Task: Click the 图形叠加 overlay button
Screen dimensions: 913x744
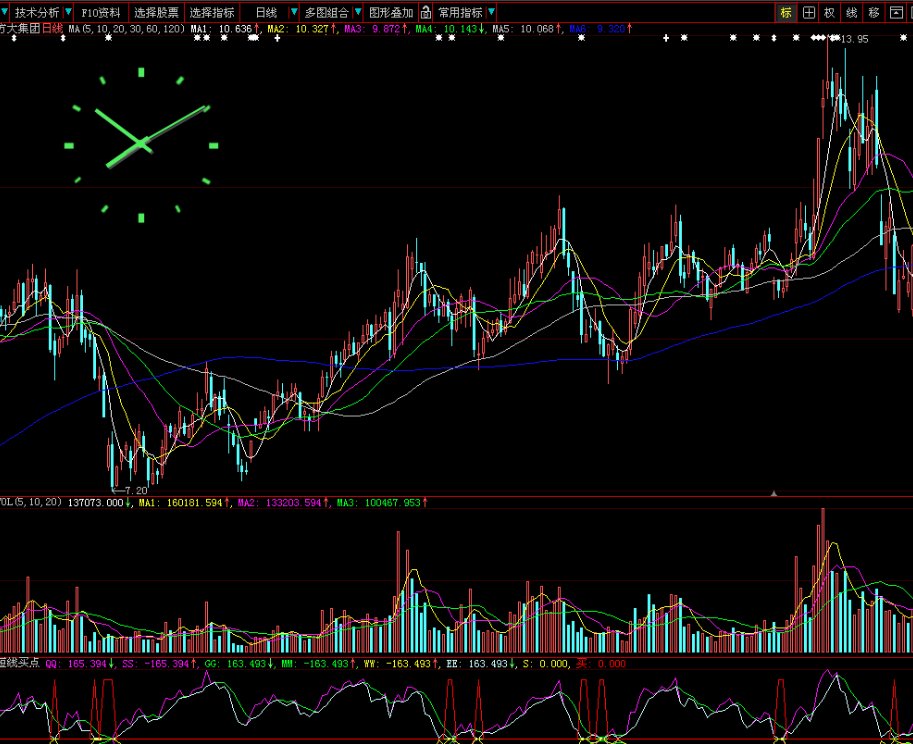Action: [x=391, y=13]
